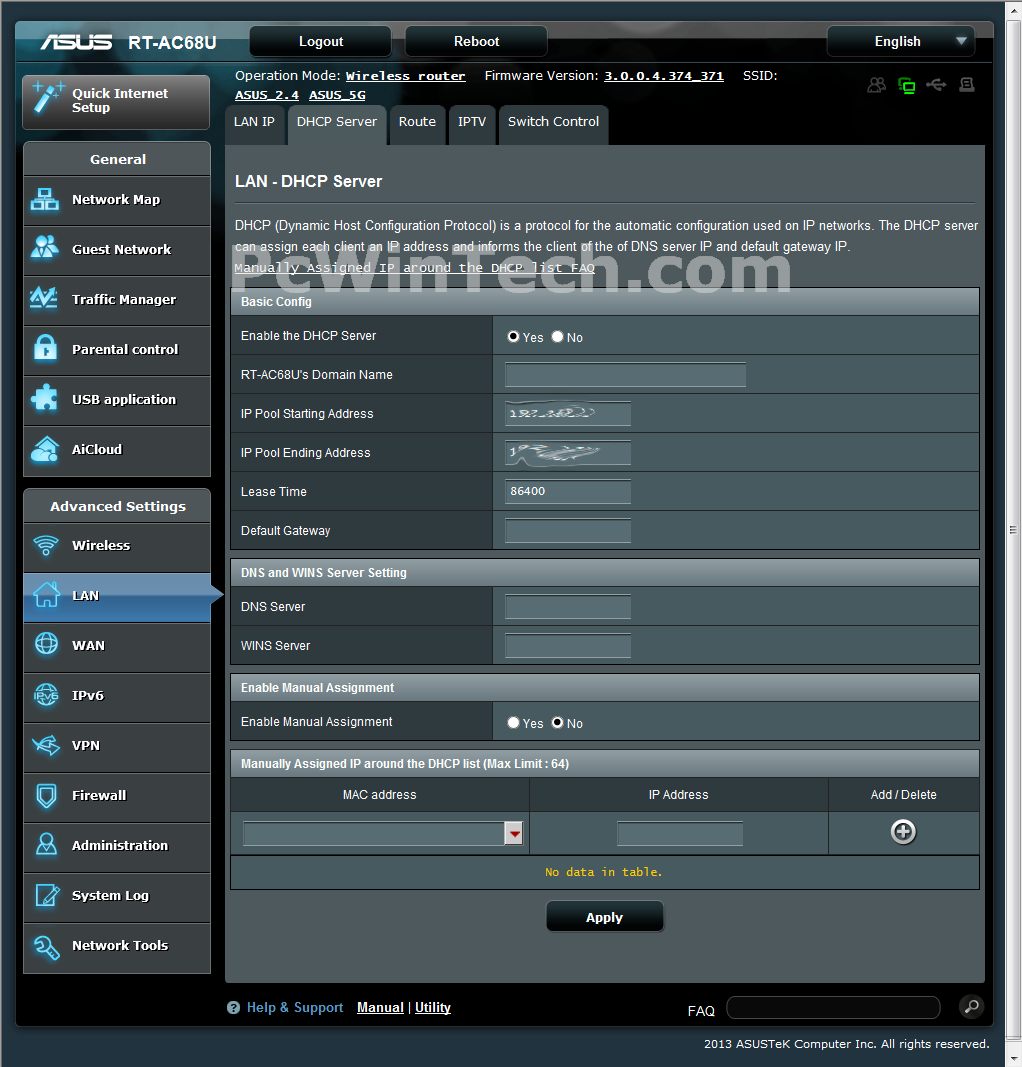Click the RT-AC68U's Domain Name field
1022x1067 pixels.
point(625,374)
